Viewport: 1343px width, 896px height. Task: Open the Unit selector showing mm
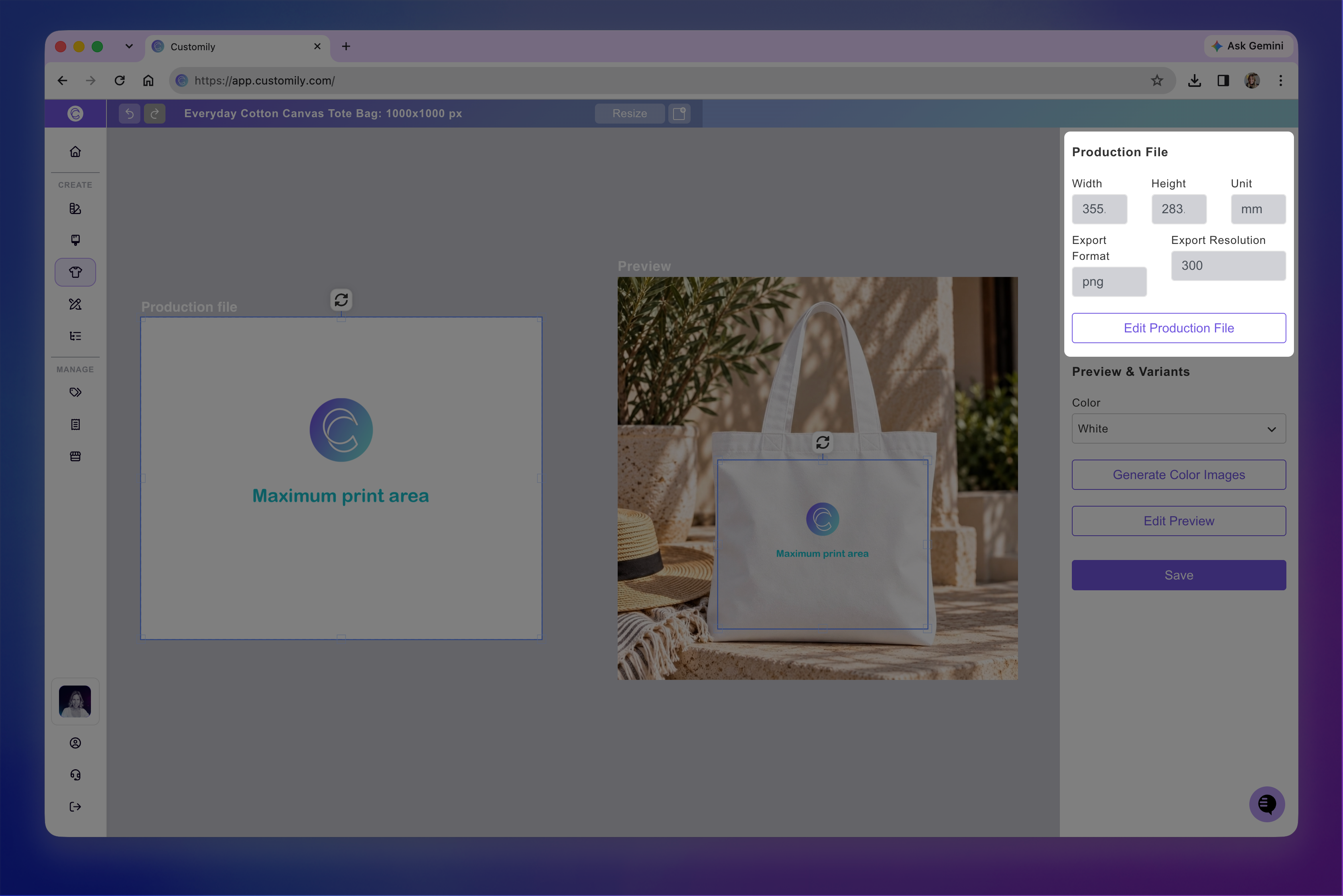(1258, 209)
